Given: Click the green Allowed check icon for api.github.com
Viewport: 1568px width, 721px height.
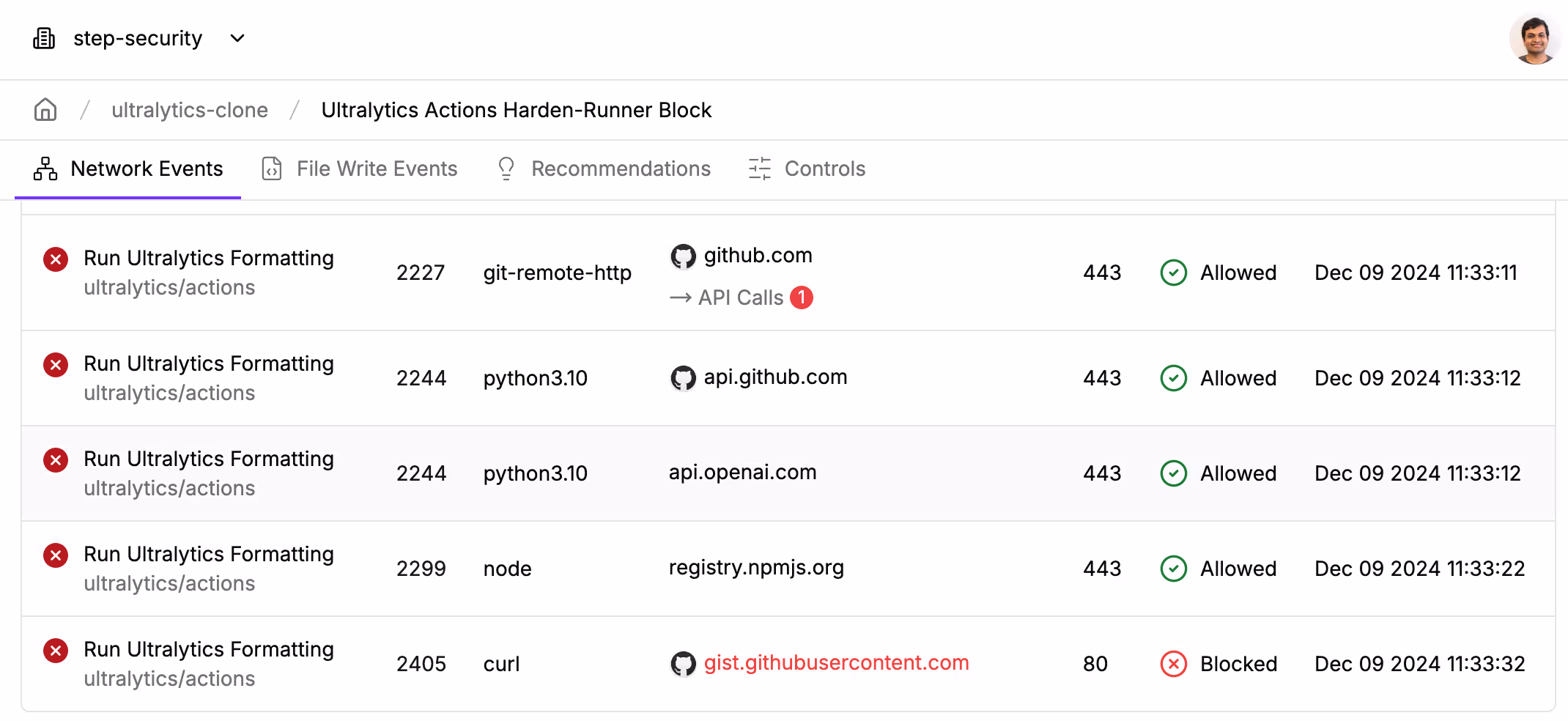Looking at the screenshot, I should coord(1174,378).
